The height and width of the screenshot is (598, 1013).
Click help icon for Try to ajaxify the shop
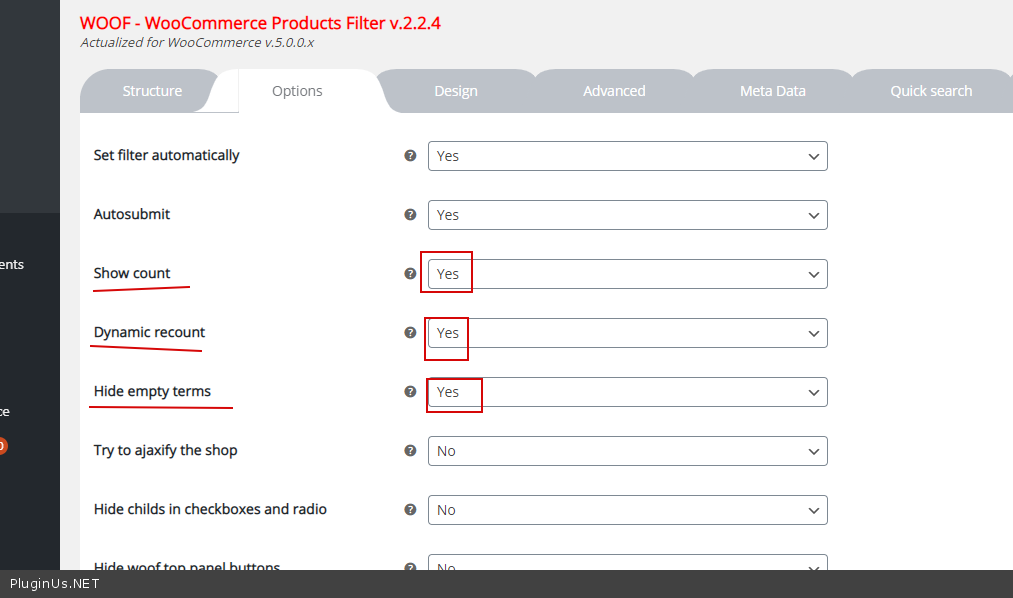[x=410, y=451]
